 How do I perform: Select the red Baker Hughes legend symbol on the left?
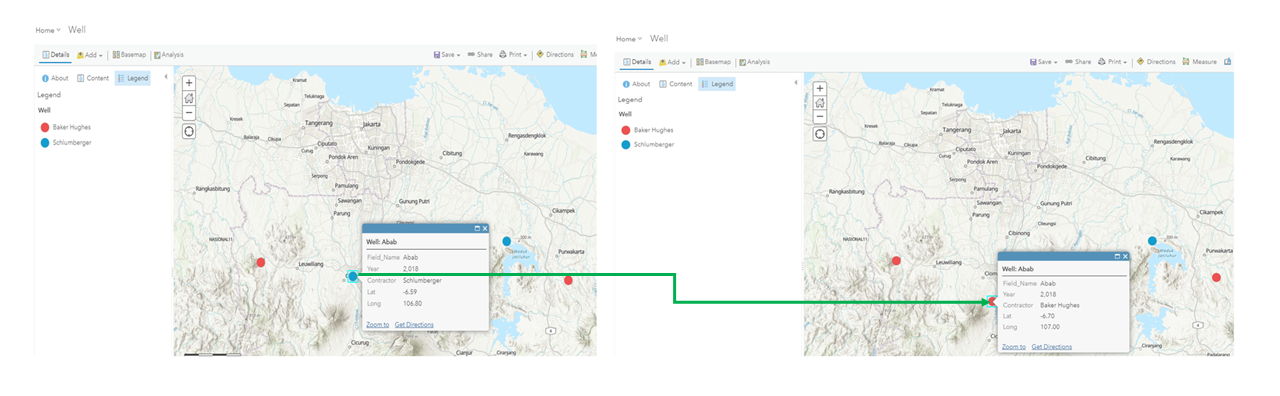click(x=44, y=127)
